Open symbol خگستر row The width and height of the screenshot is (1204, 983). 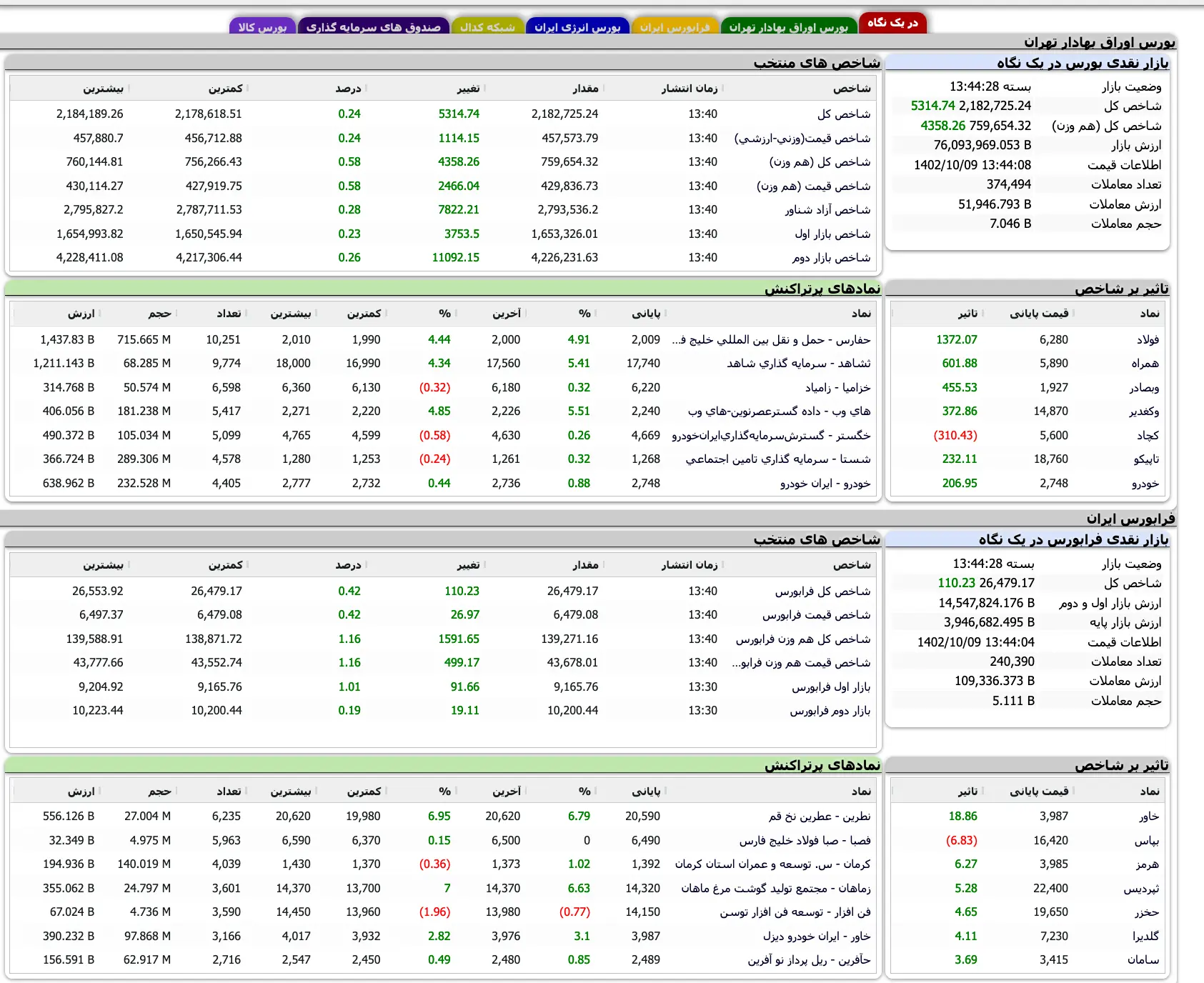click(x=771, y=436)
